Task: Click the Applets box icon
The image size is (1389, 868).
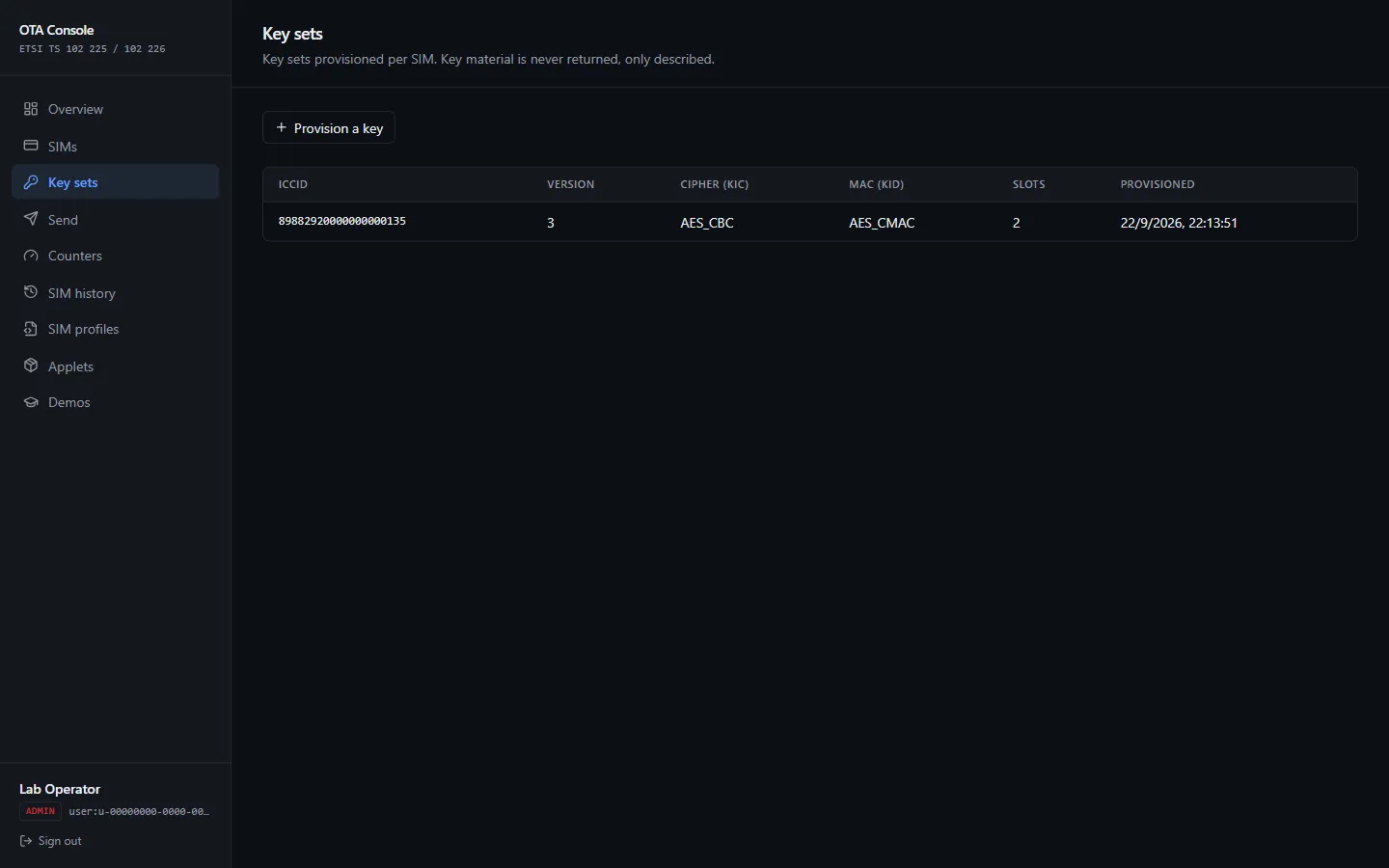Action: pos(31,366)
